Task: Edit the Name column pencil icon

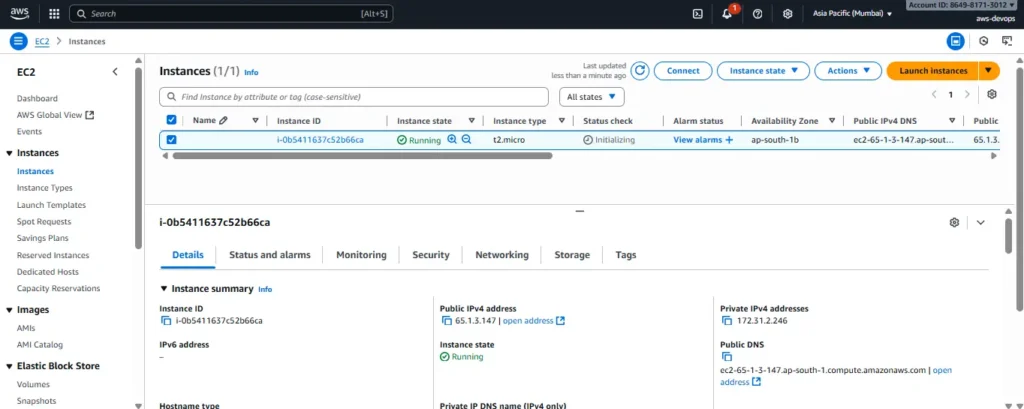Action: (x=223, y=120)
